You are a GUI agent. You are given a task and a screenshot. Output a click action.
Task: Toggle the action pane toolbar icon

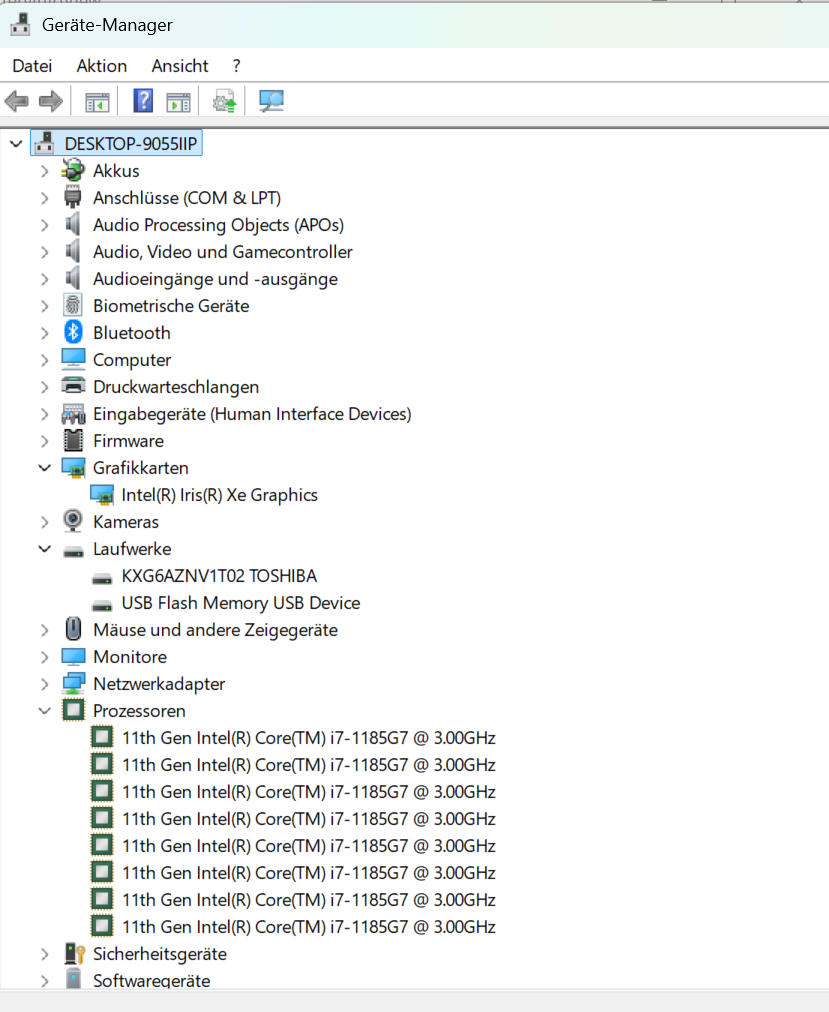coord(178,102)
